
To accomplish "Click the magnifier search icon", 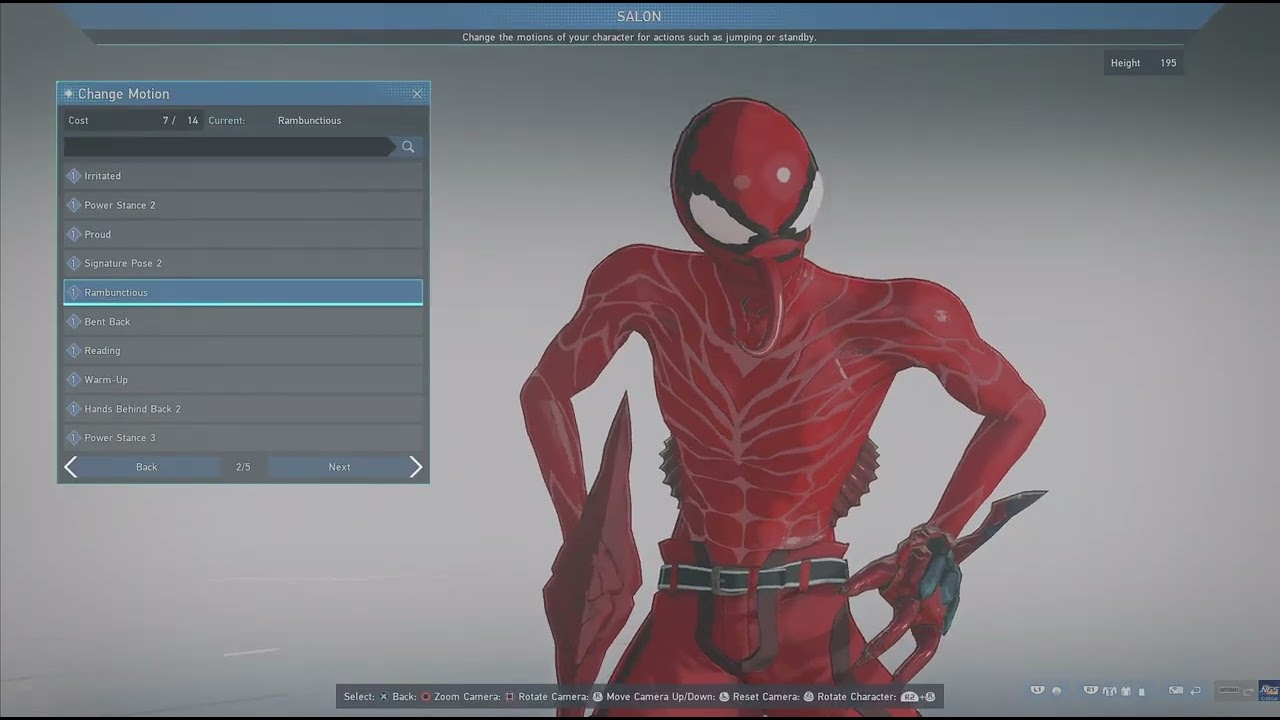I will pos(408,147).
